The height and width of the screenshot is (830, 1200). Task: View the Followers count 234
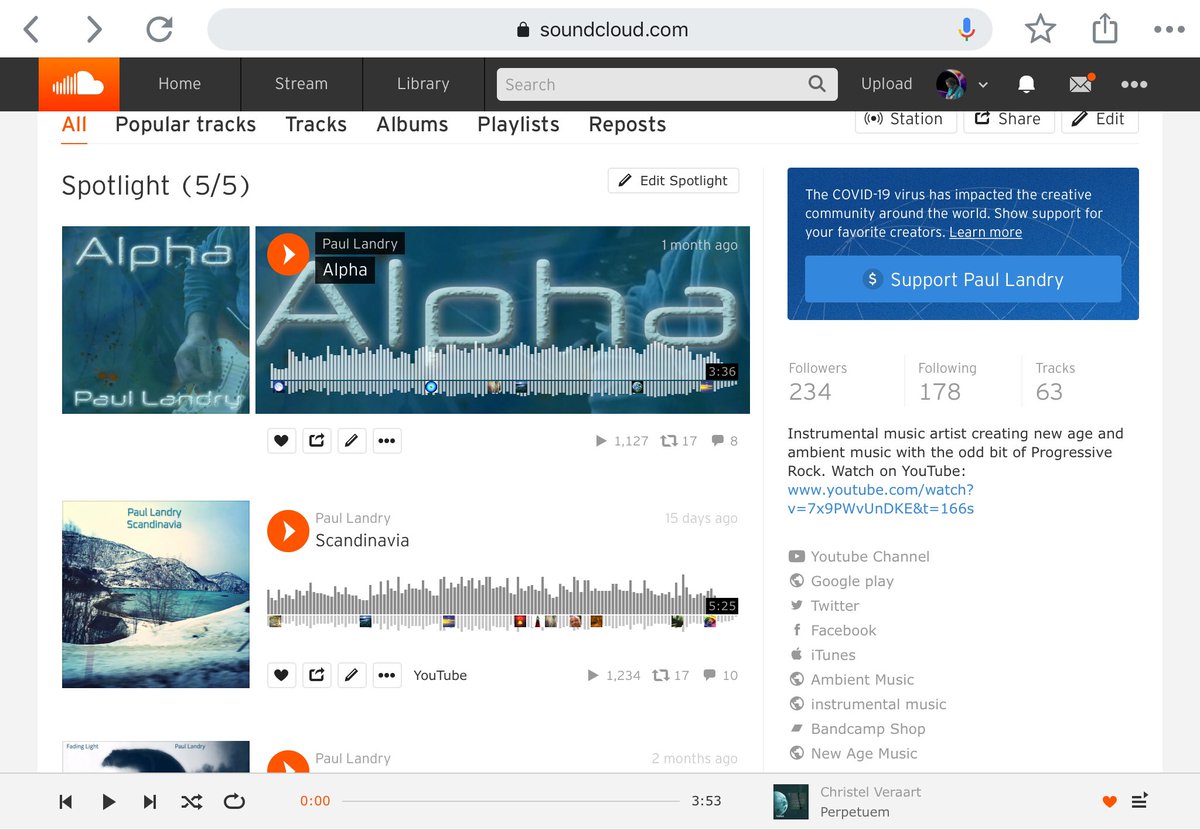coord(810,392)
